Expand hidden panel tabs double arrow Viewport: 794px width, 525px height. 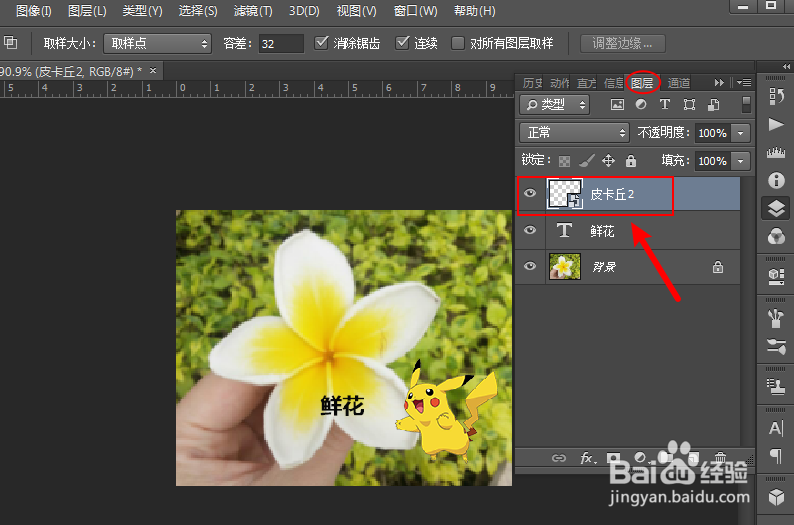point(719,83)
